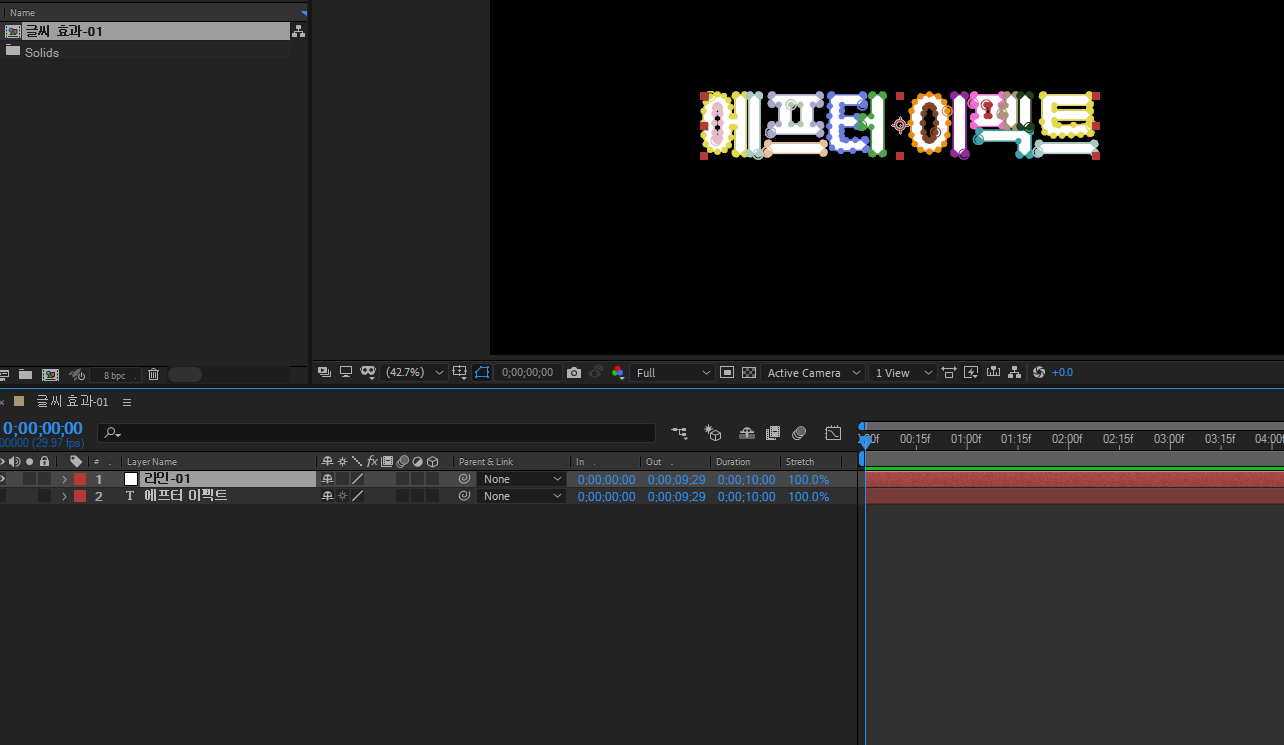Open resolution dropdown set to Full
Viewport: 1284px width, 745px height.
[x=673, y=372]
